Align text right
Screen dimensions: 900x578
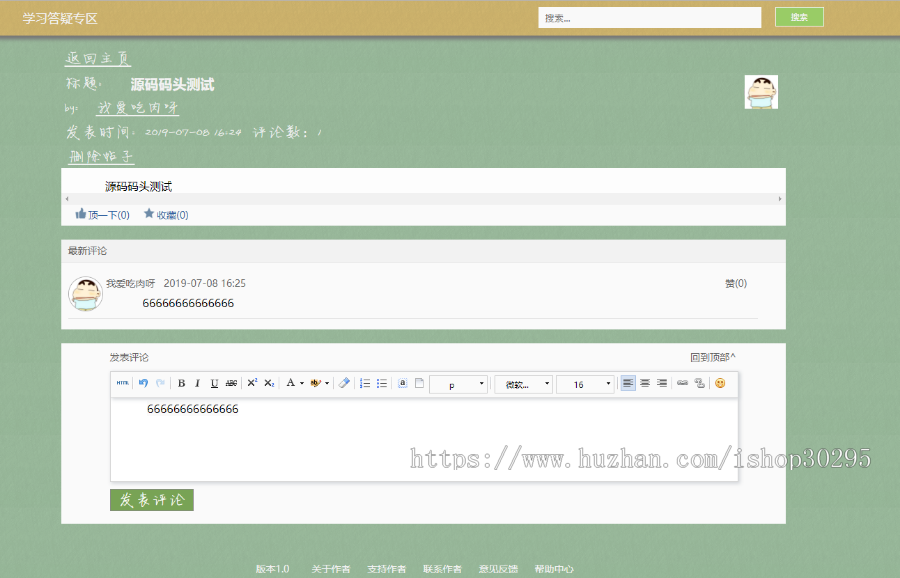[x=662, y=383]
